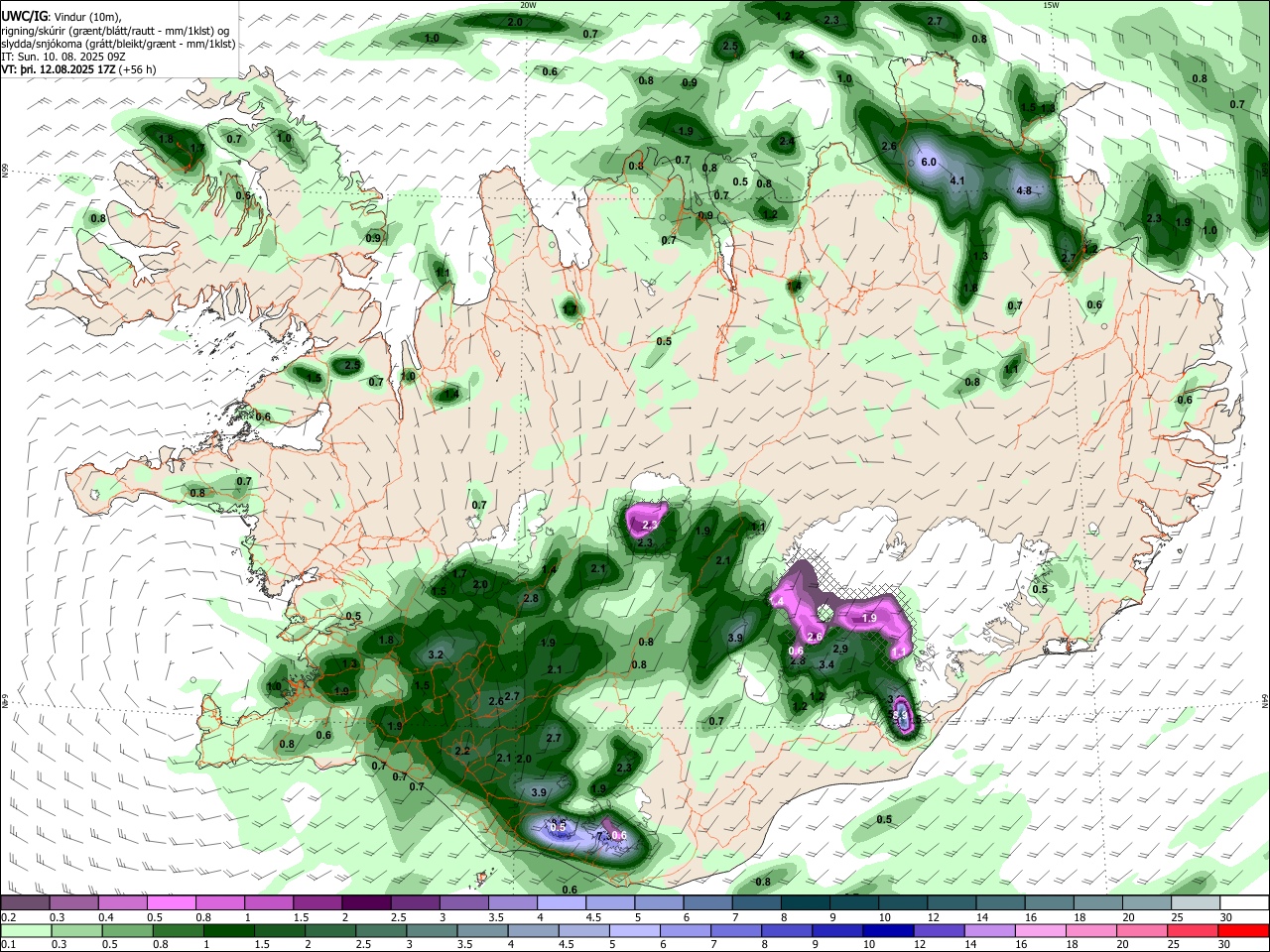The height and width of the screenshot is (952, 1270).
Task: Click the white 1.9 value on the pink glacier area
Action: click(869, 618)
